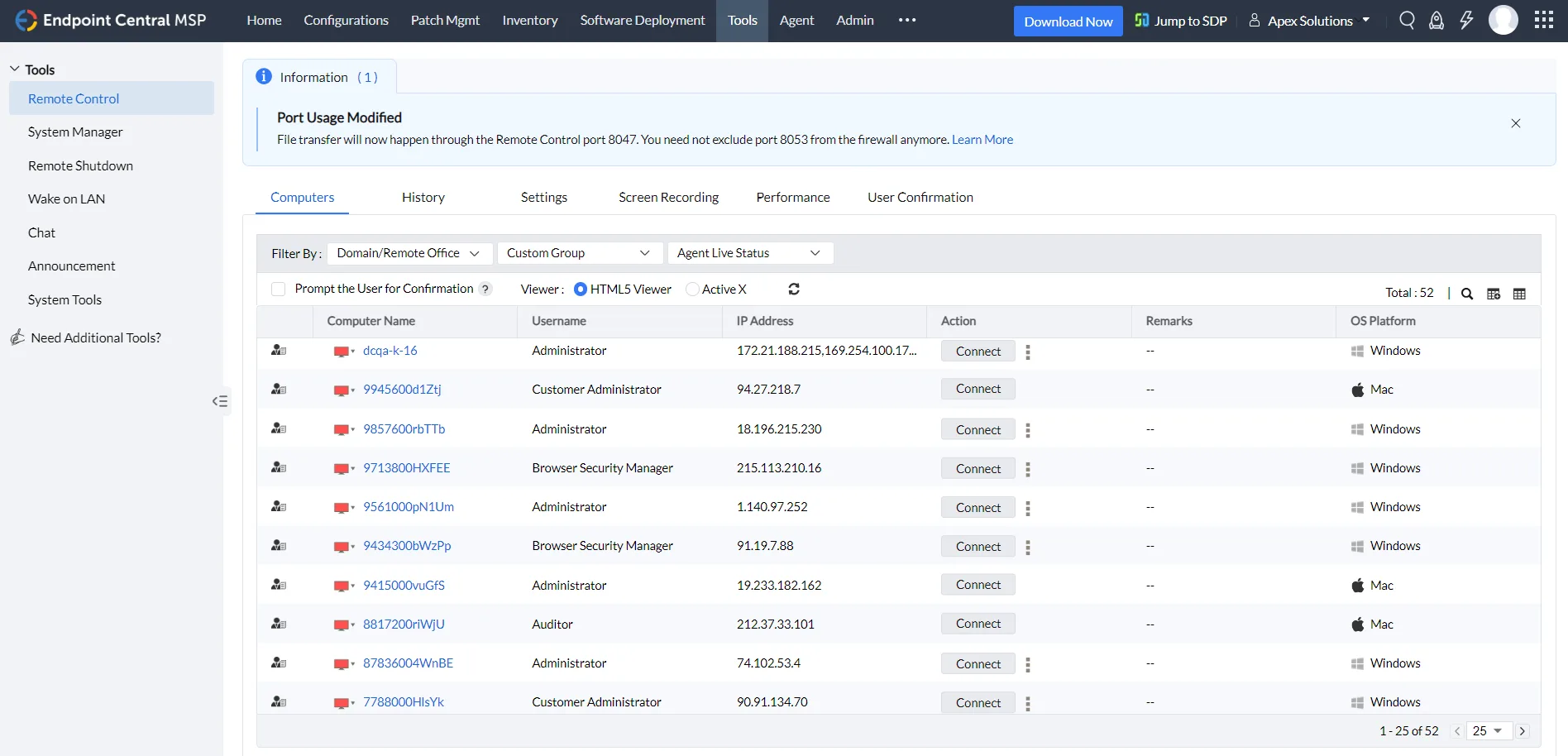The image size is (1568, 756).
Task: Open Wake on LAN in sidebar
Action: pos(66,199)
